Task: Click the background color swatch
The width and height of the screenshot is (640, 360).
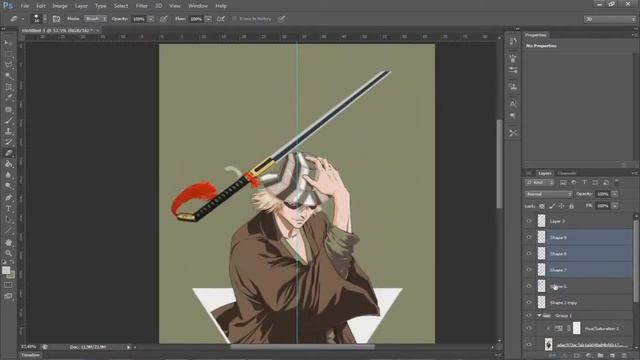Action: click(x=12, y=276)
